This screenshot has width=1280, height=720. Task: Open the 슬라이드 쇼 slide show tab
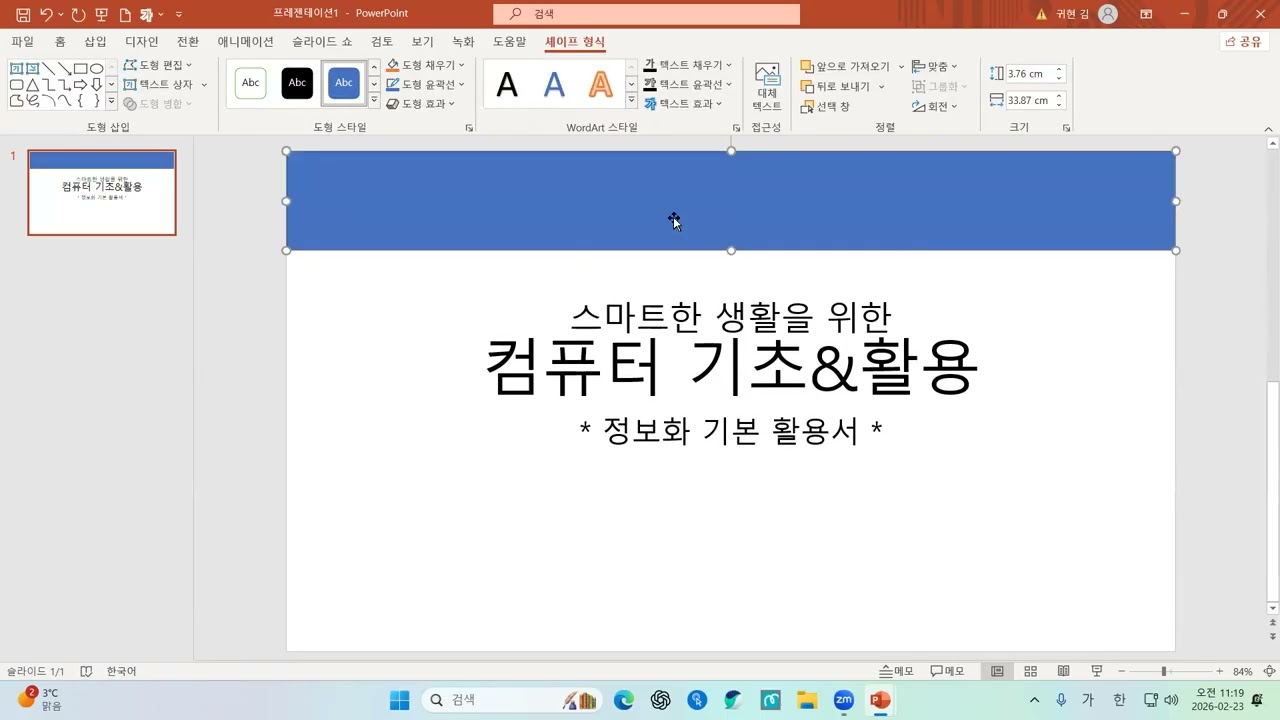[322, 42]
